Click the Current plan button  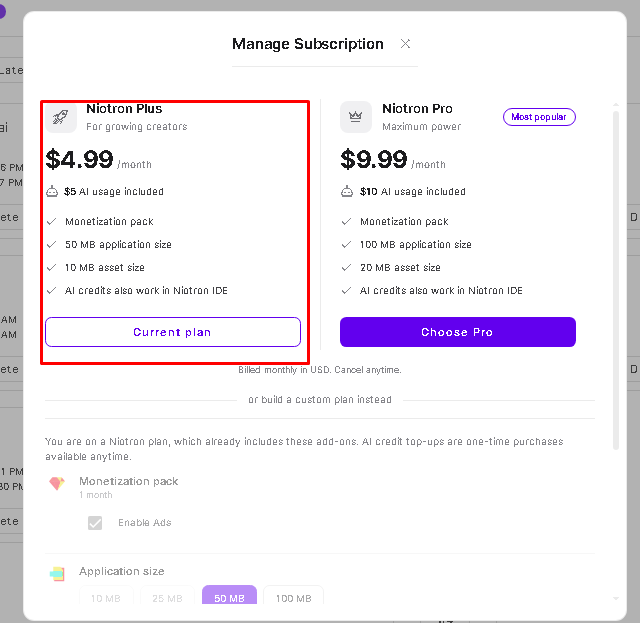[173, 332]
